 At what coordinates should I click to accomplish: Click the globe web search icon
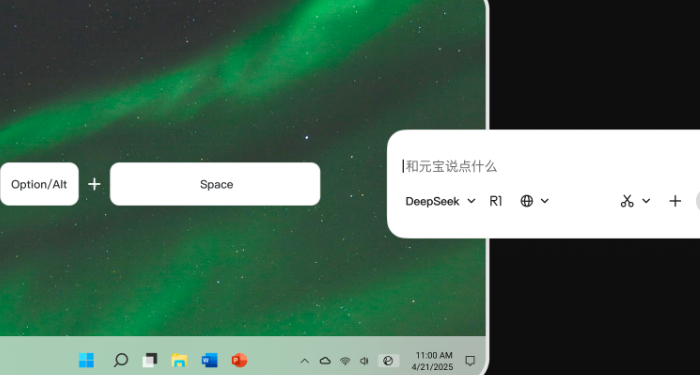pyautogui.click(x=527, y=201)
